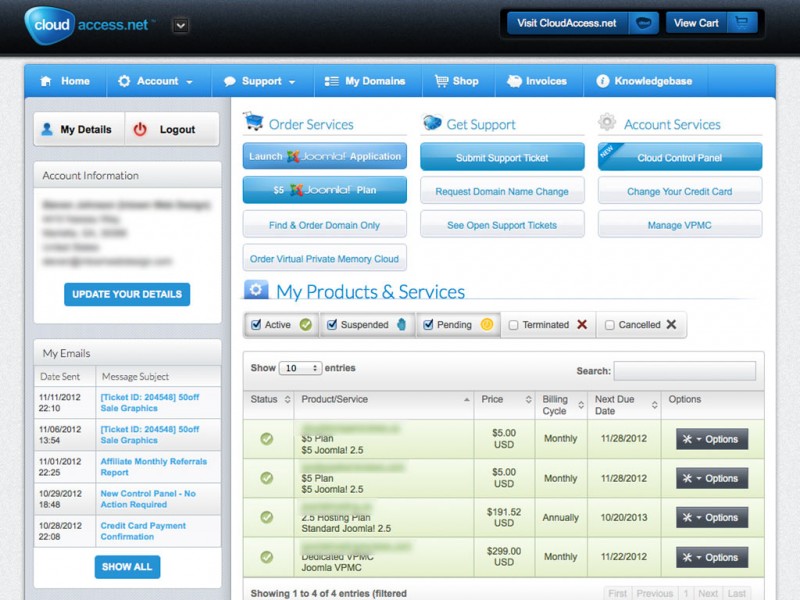
Task: Click the user icon in My Details
Action: 47,130
